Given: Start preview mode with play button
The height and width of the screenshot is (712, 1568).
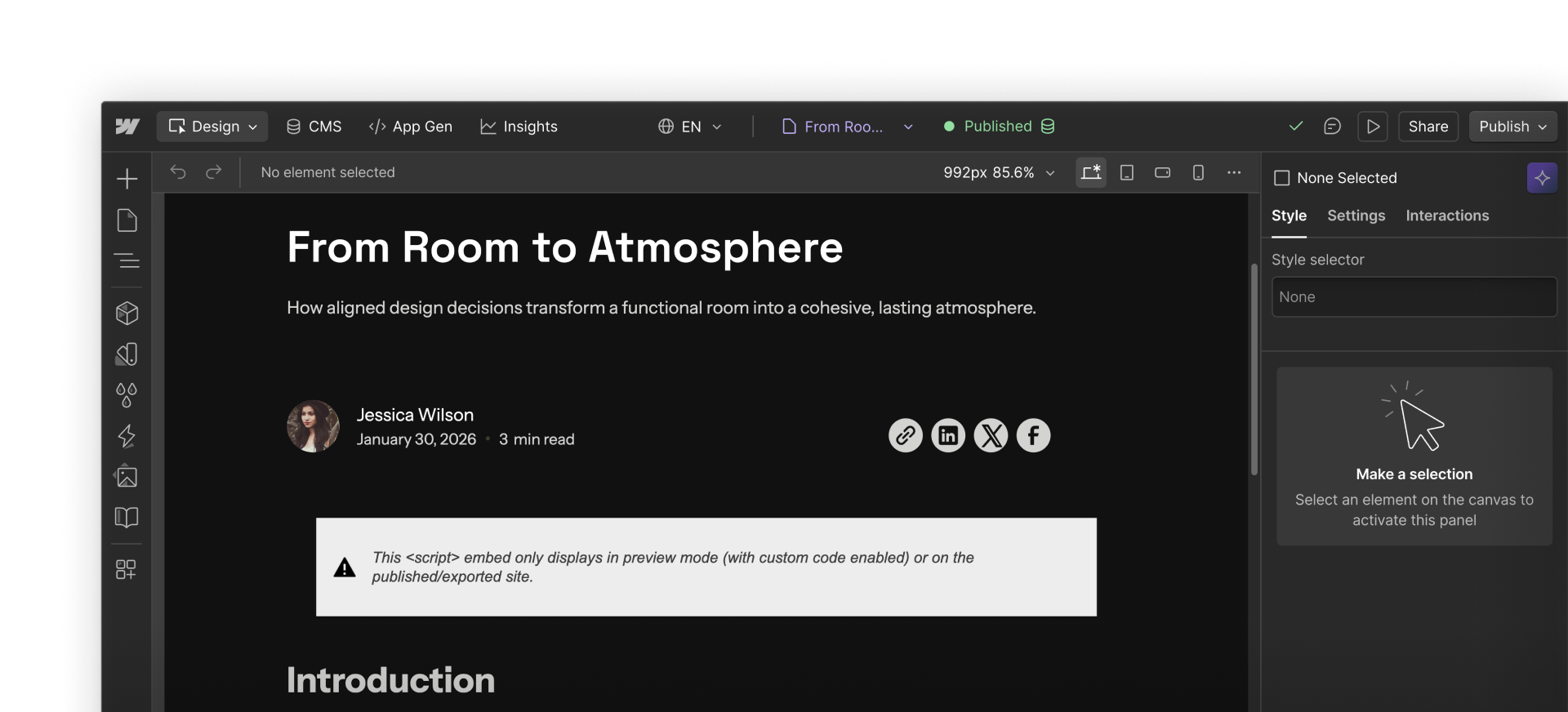Looking at the screenshot, I should click(1373, 127).
